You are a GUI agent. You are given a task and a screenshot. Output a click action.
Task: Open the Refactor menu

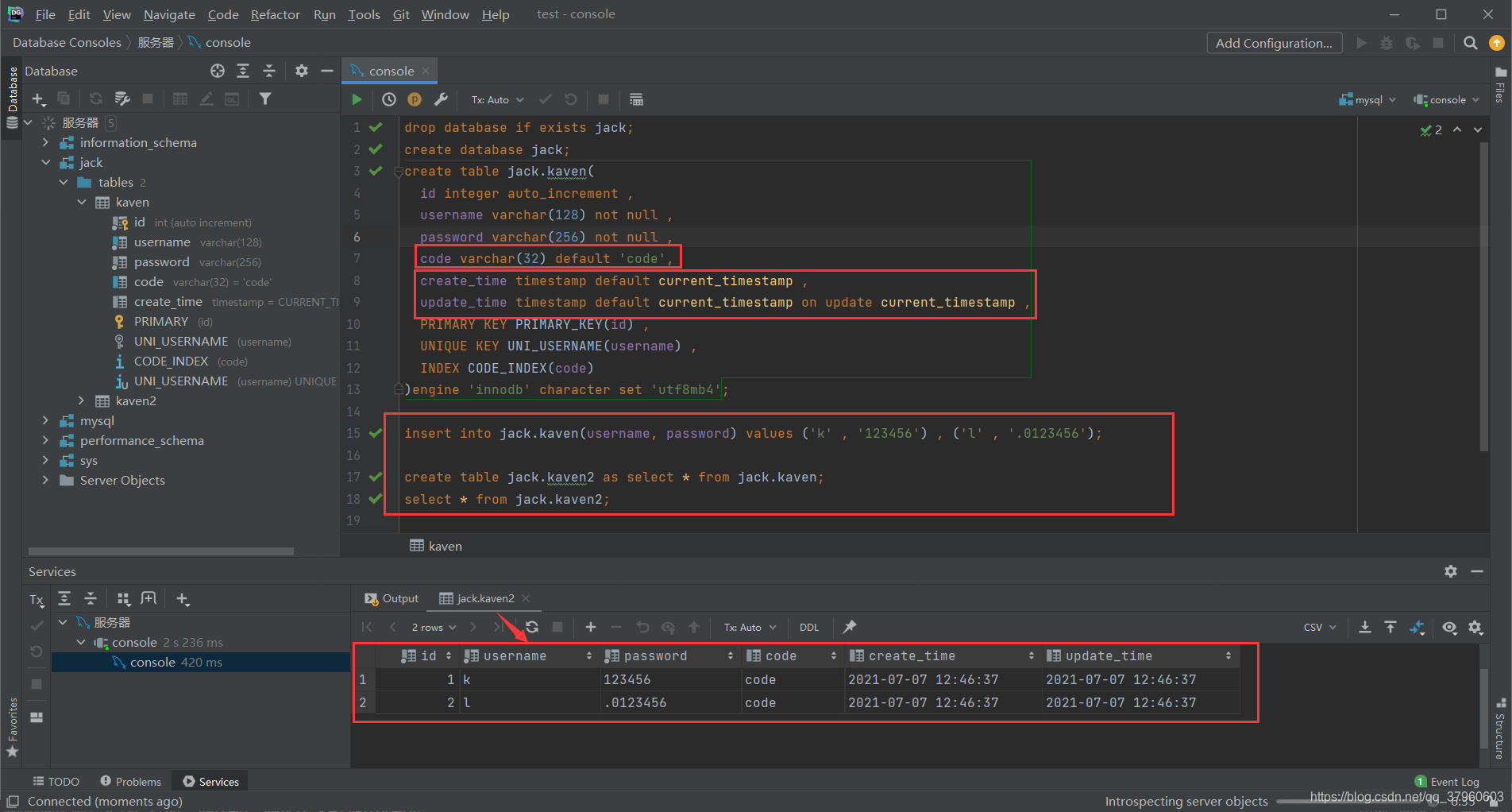275,14
